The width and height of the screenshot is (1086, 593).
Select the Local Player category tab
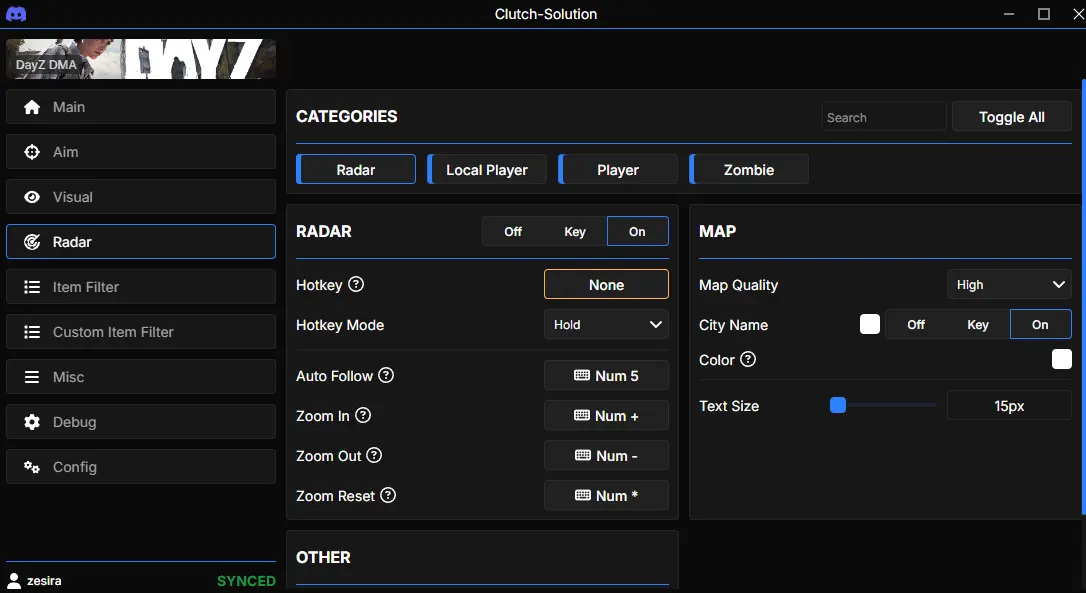[487, 169]
